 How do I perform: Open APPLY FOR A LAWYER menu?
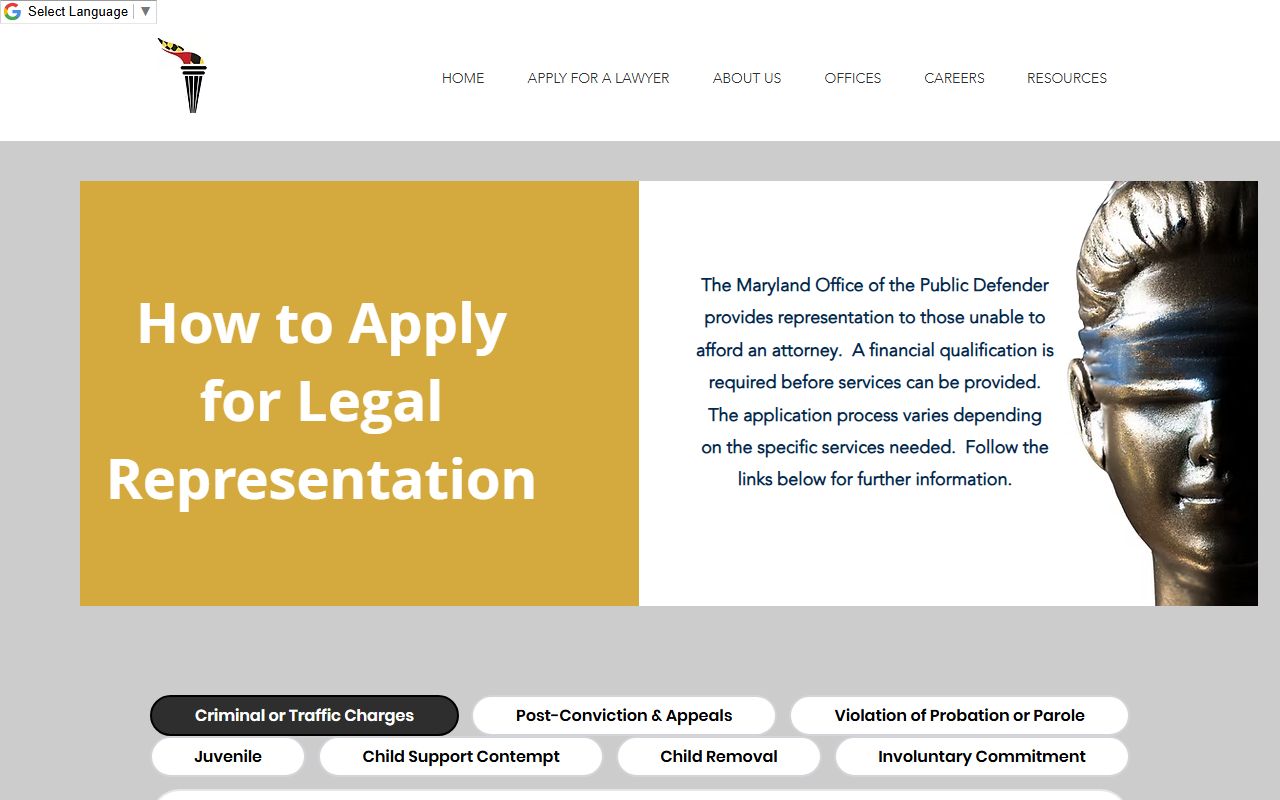click(x=598, y=78)
